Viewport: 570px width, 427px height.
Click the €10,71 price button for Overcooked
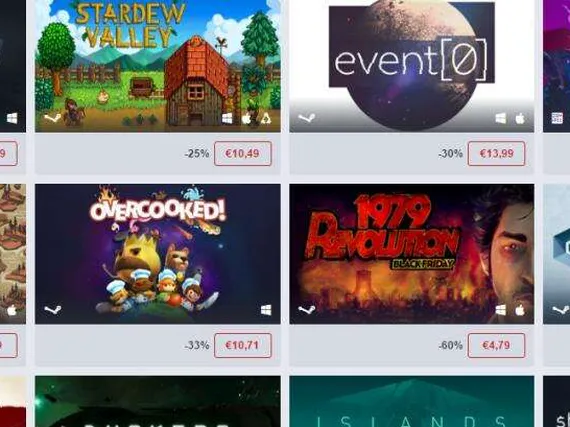click(243, 345)
